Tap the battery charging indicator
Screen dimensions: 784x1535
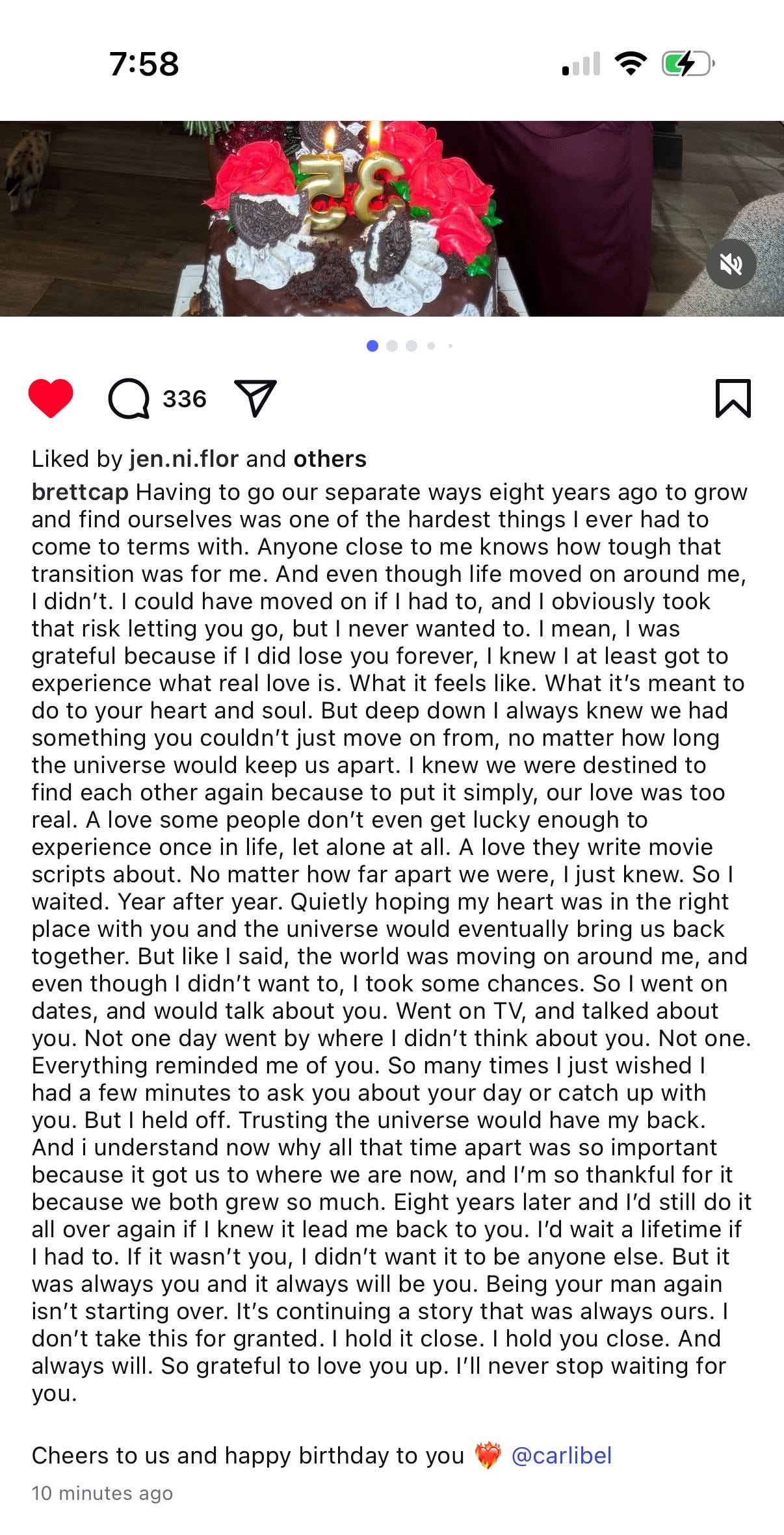coord(688,64)
